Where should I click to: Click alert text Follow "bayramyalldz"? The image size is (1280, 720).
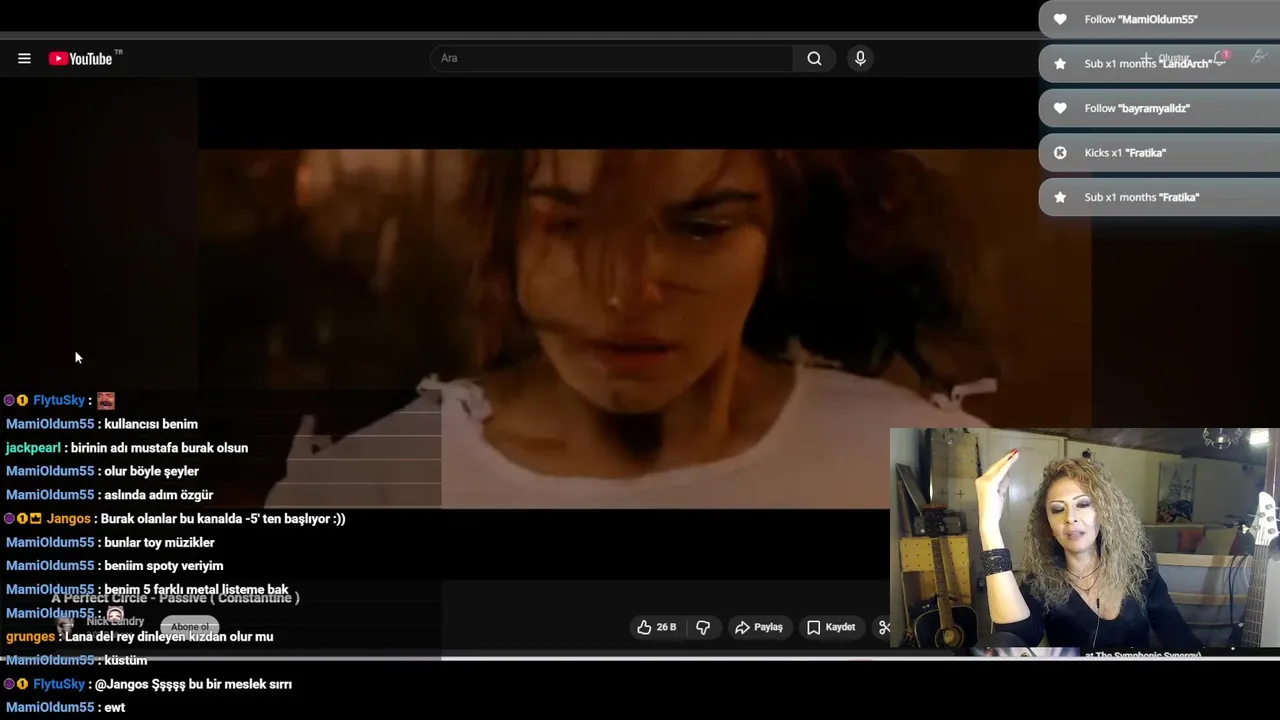(x=1137, y=108)
